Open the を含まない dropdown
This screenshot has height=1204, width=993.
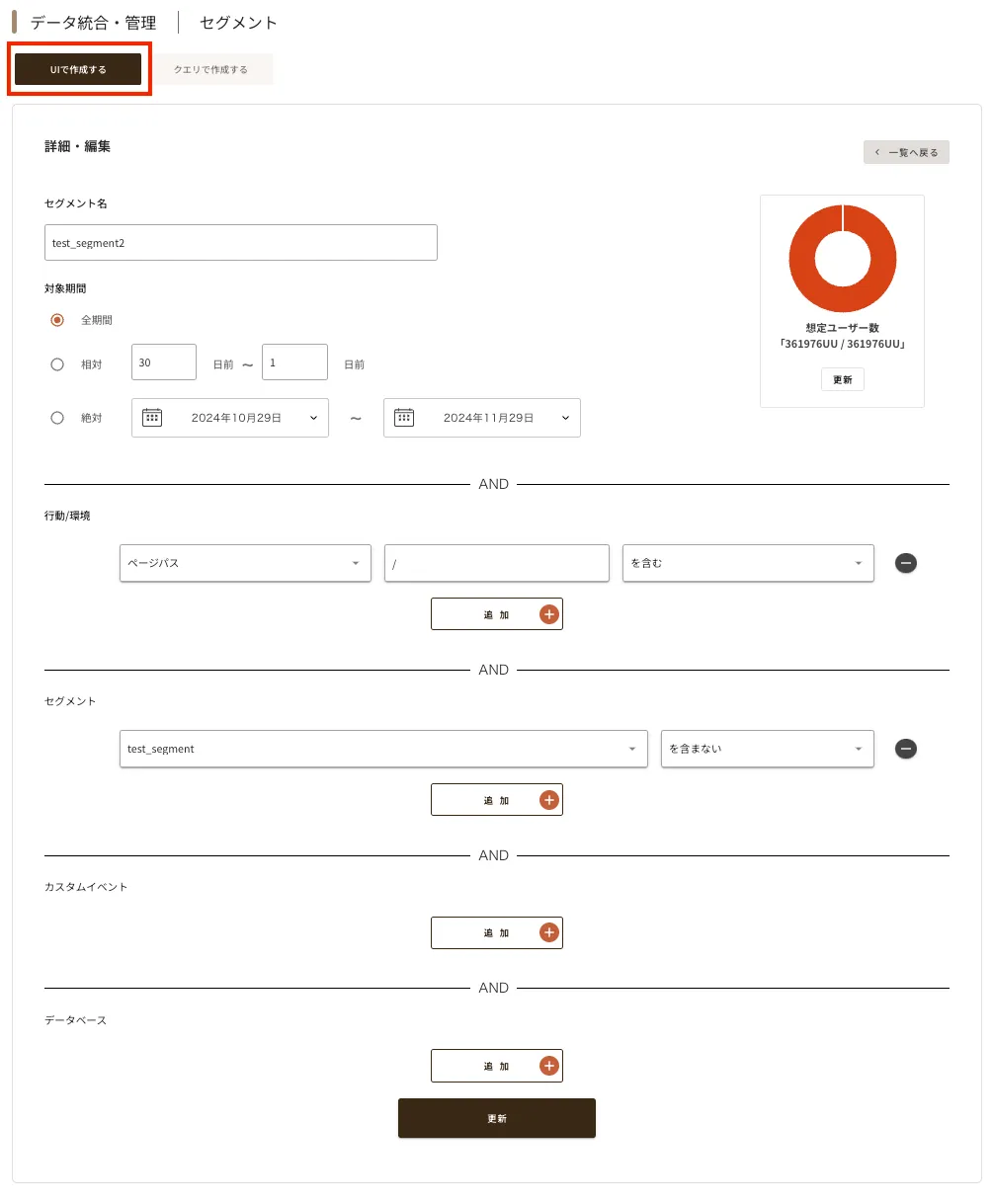pos(767,749)
